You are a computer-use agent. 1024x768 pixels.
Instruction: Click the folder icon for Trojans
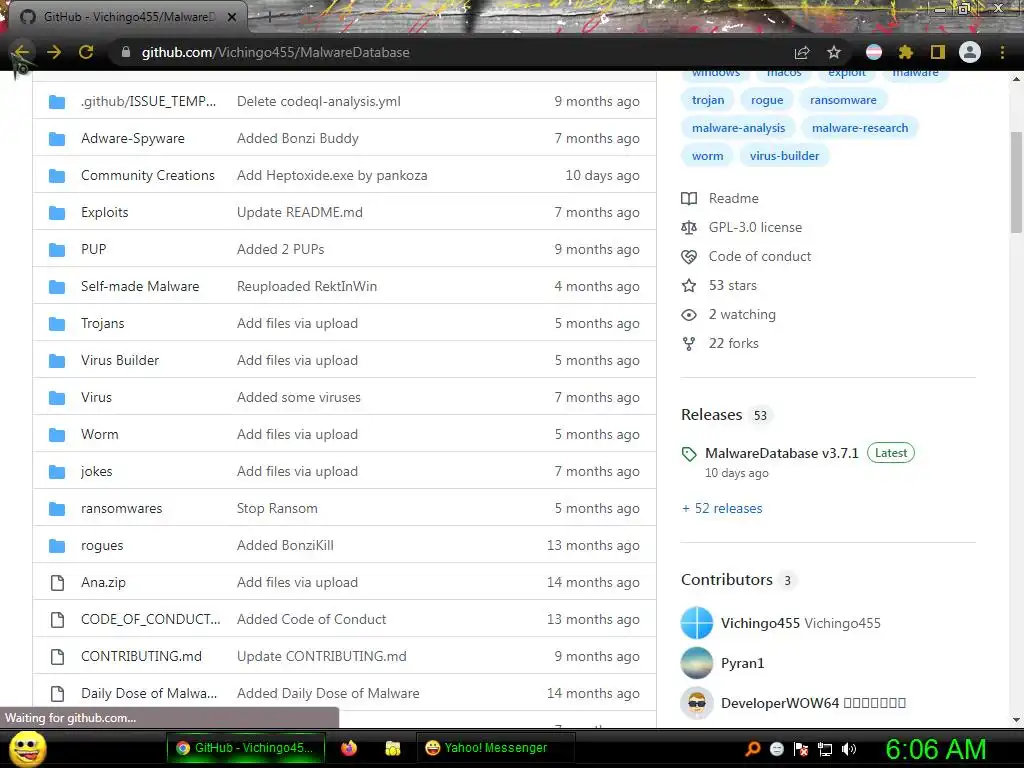[57, 323]
